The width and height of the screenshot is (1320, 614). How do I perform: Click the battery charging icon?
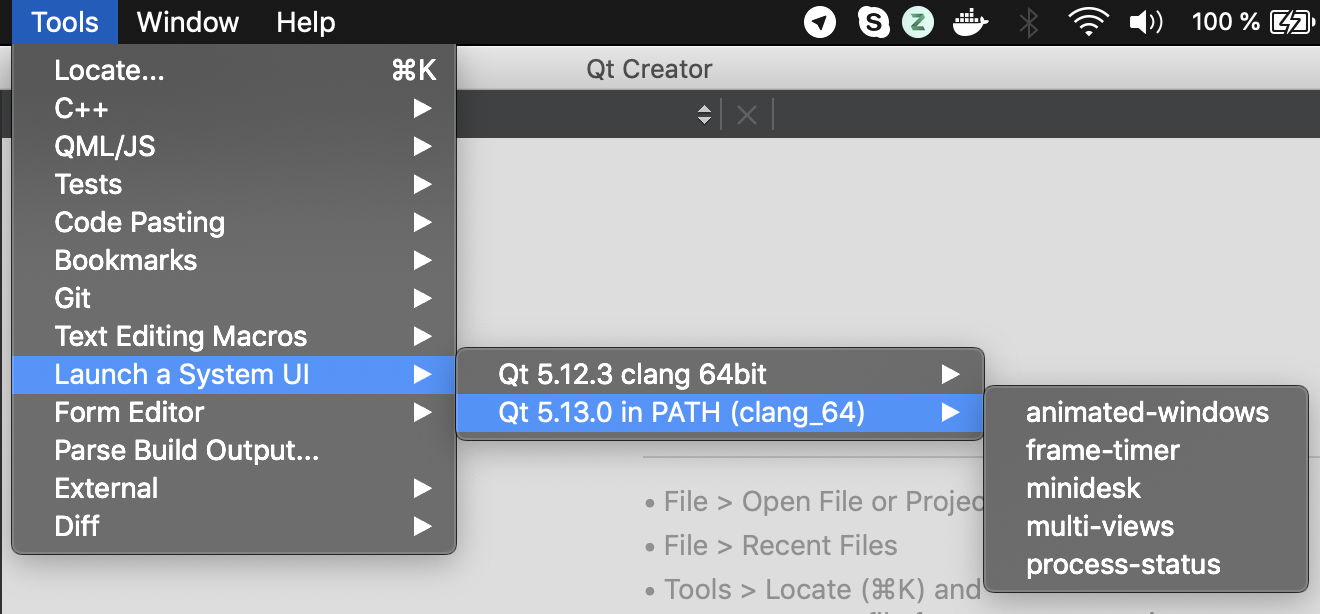pos(1291,22)
